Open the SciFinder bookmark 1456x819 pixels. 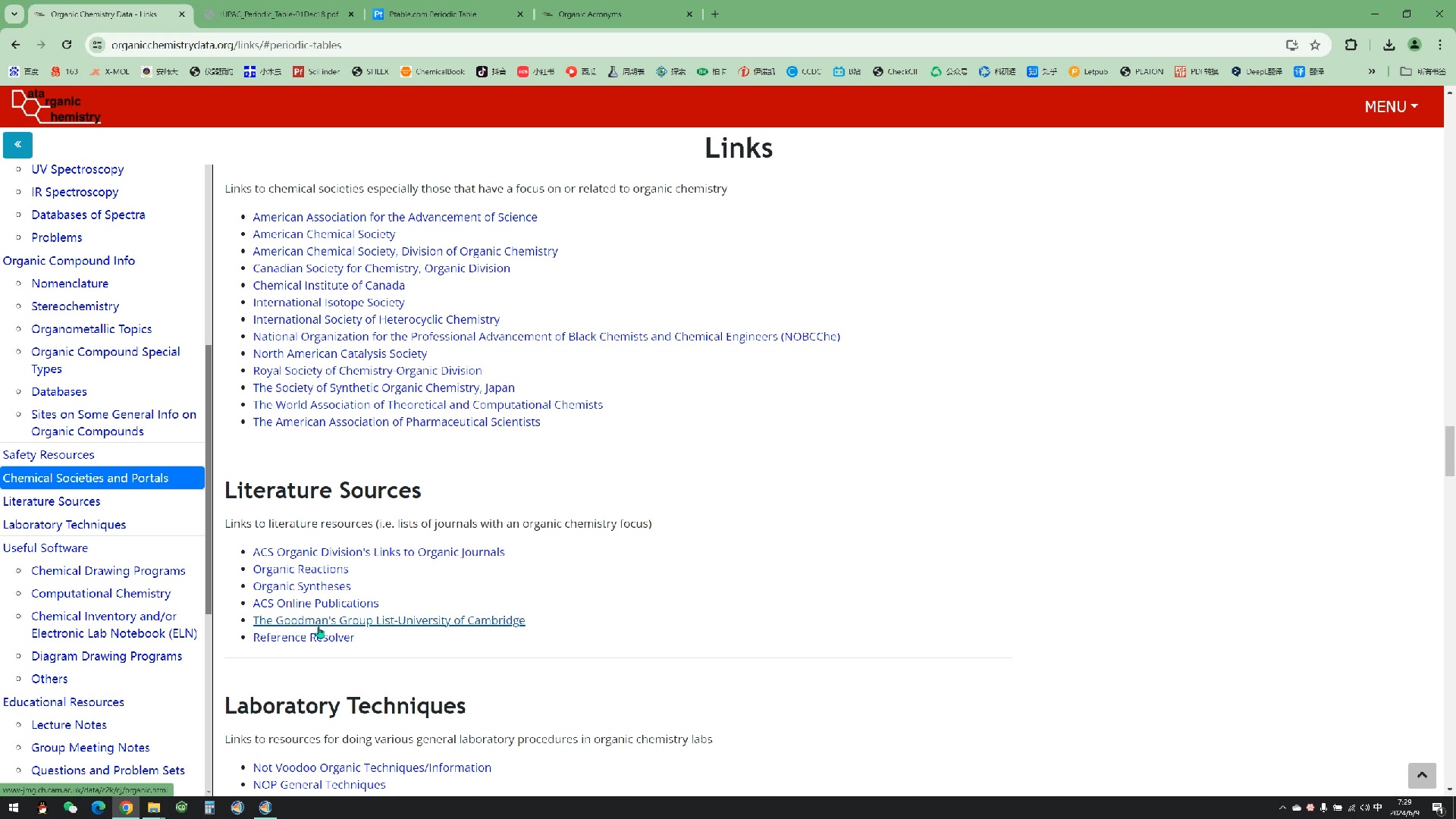point(316,71)
